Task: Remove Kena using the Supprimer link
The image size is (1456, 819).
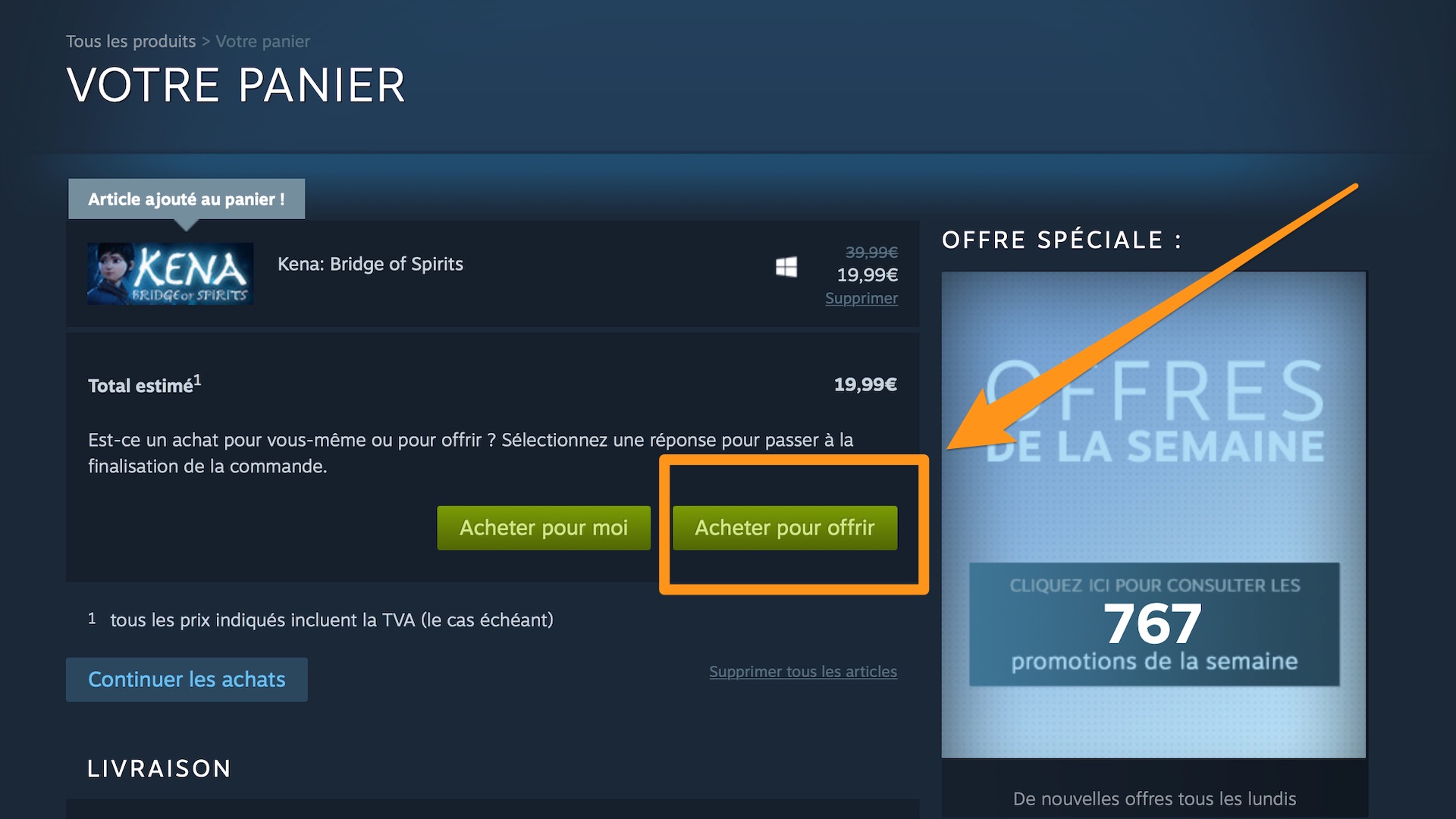Action: (x=861, y=298)
